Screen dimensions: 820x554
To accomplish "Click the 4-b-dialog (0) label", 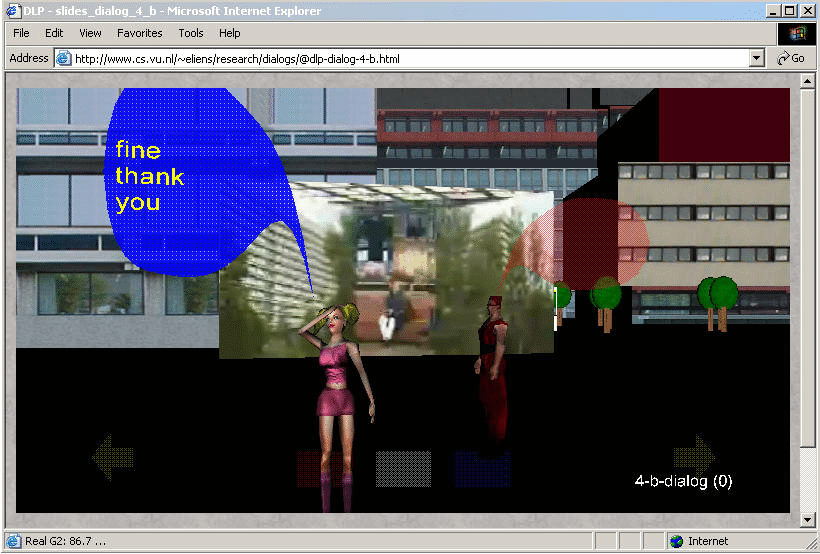I will (x=683, y=481).
